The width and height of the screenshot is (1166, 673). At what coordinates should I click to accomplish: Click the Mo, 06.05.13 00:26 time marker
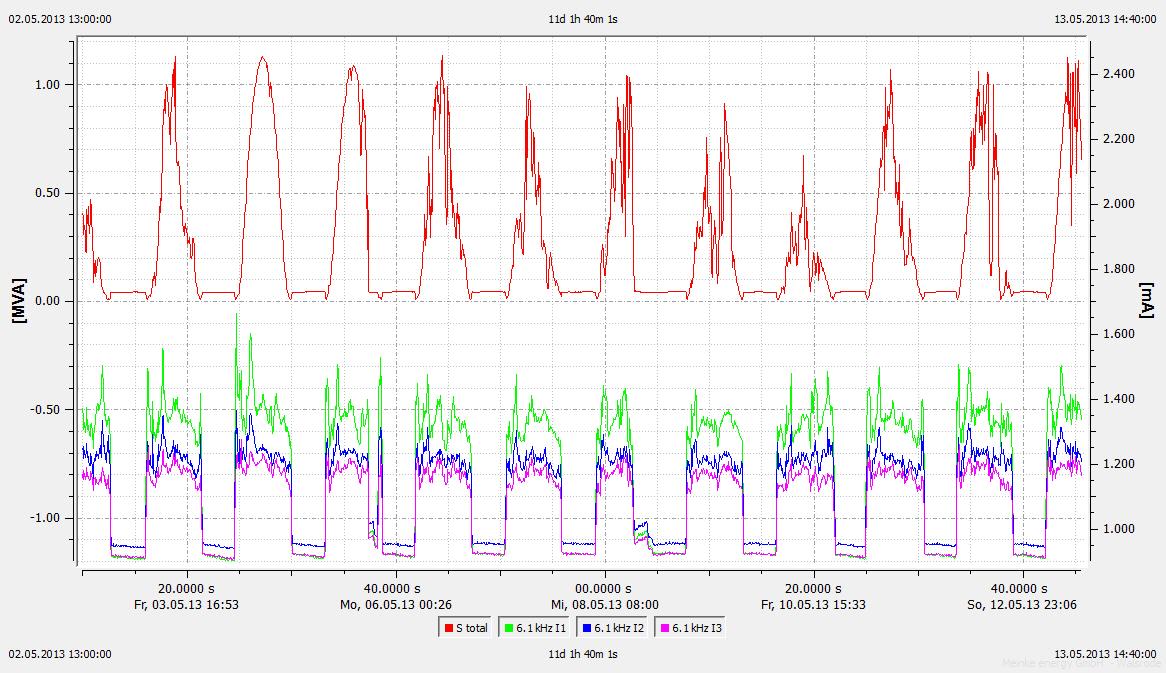(393, 604)
